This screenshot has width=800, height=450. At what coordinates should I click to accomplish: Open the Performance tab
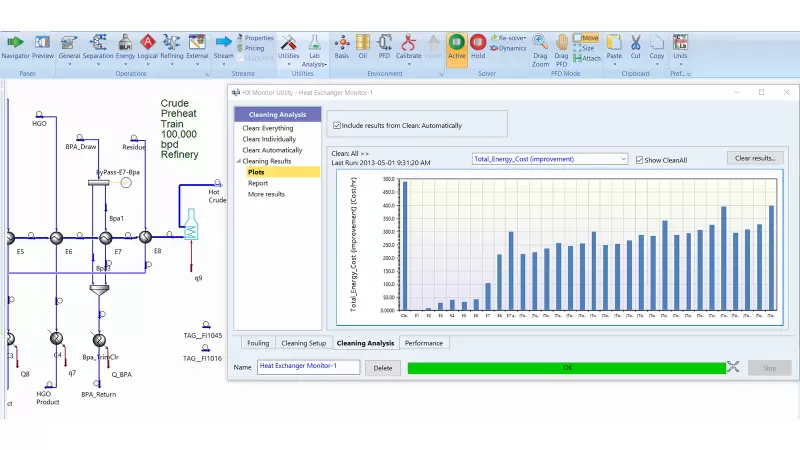coord(424,343)
